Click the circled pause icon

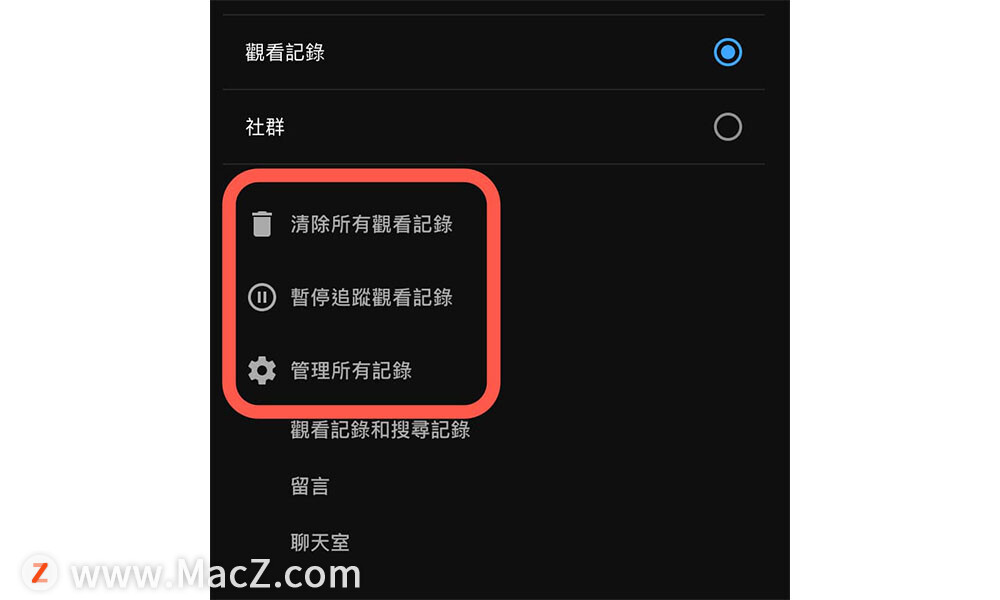(x=261, y=297)
